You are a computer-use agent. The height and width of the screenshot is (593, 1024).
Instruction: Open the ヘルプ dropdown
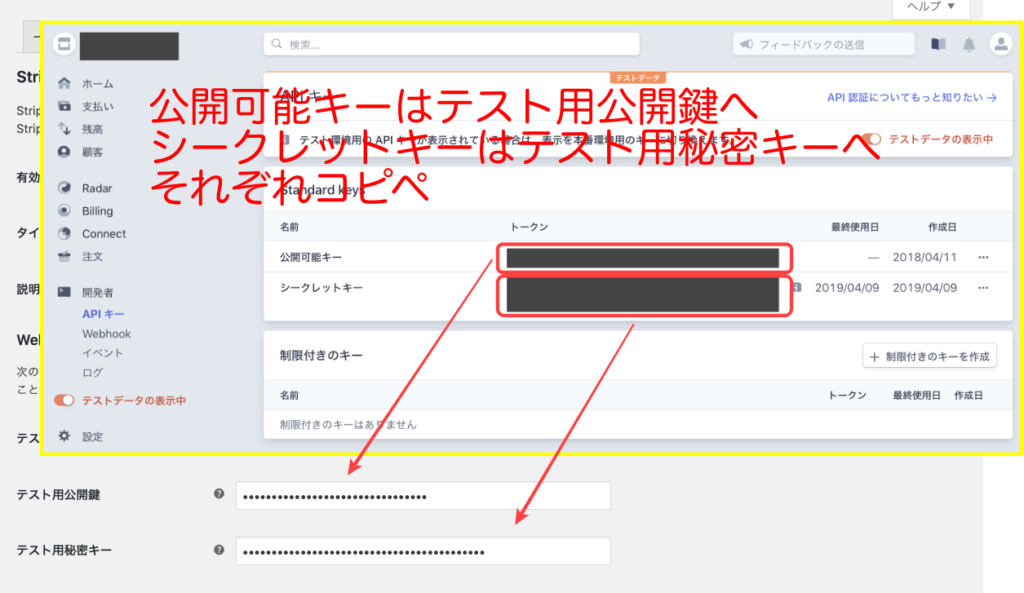click(x=931, y=8)
